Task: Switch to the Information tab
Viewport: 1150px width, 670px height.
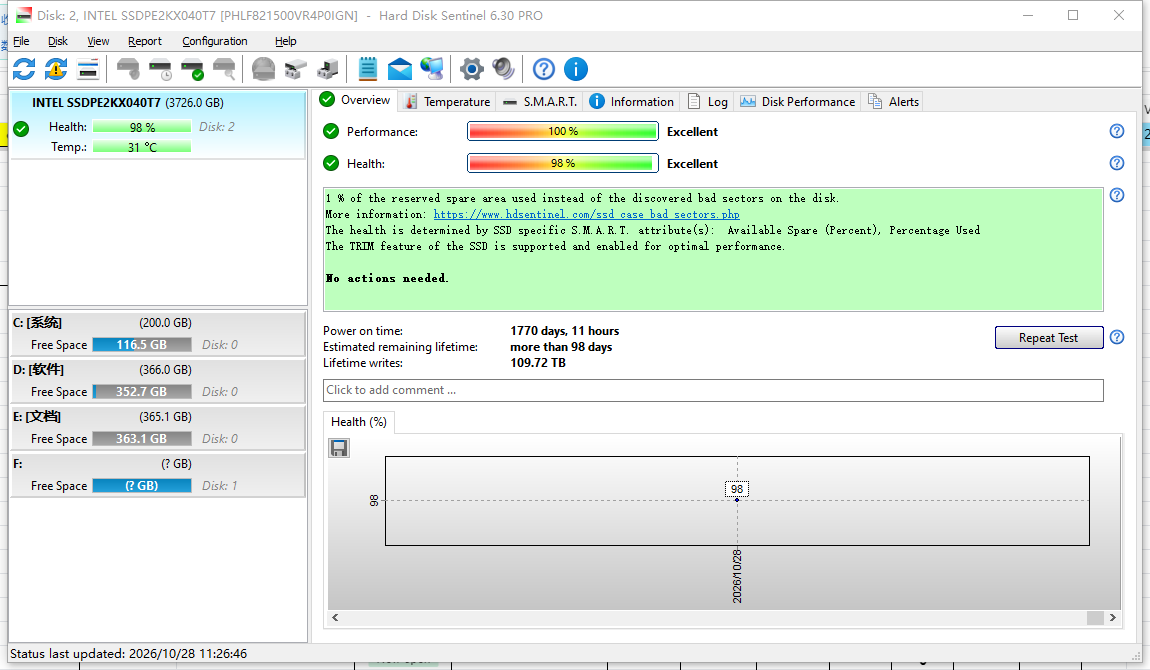Action: coord(631,102)
